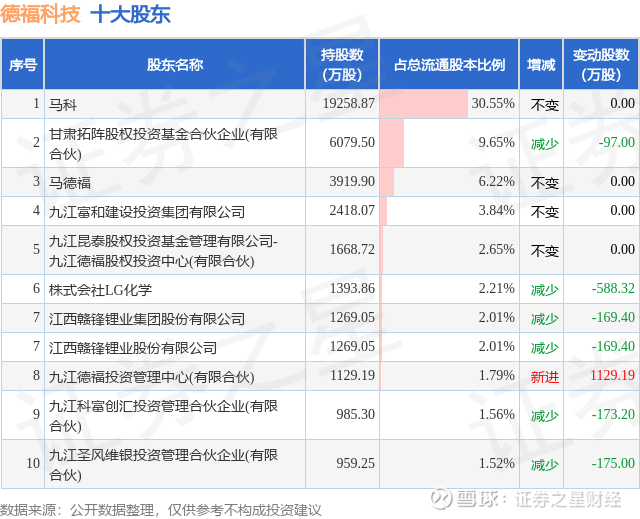Click shareholder 甘肃拓阵股权投资基金合伙企业

coord(163,144)
